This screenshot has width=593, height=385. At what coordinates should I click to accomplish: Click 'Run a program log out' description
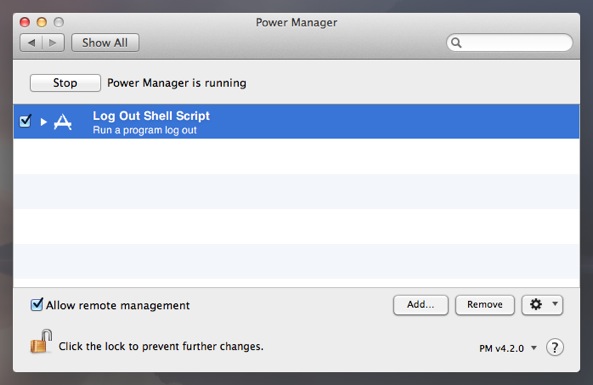click(x=145, y=130)
